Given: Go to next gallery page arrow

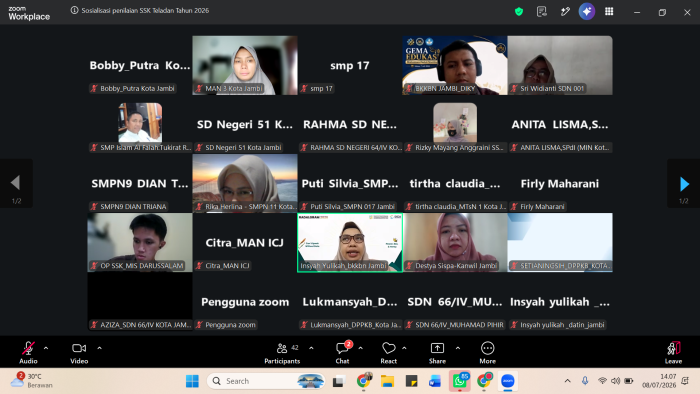Looking at the screenshot, I should (684, 183).
